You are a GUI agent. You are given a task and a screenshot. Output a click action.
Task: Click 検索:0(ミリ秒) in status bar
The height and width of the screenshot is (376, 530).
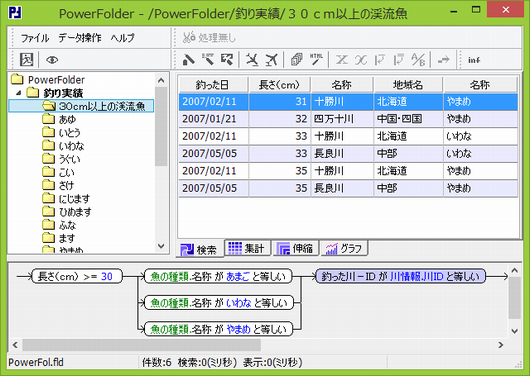click(x=207, y=362)
